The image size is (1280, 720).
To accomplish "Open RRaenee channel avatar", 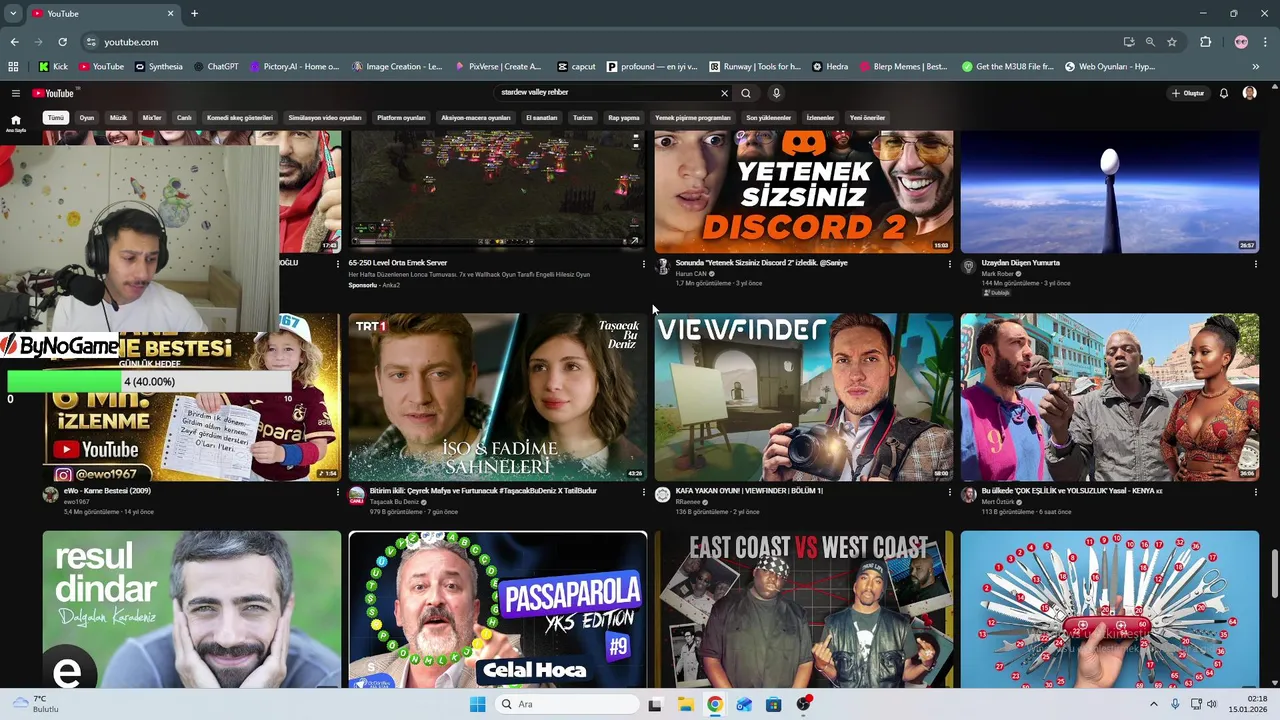I will pos(662,495).
